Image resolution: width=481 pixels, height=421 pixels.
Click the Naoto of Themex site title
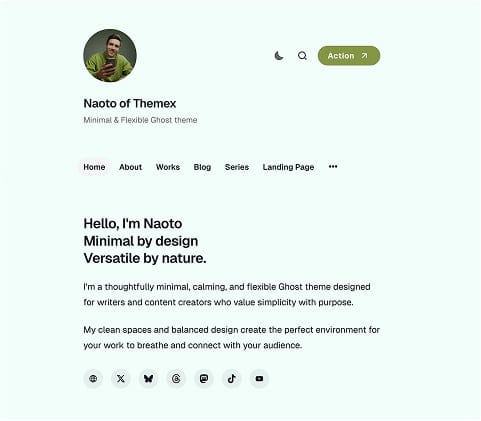[x=130, y=103]
